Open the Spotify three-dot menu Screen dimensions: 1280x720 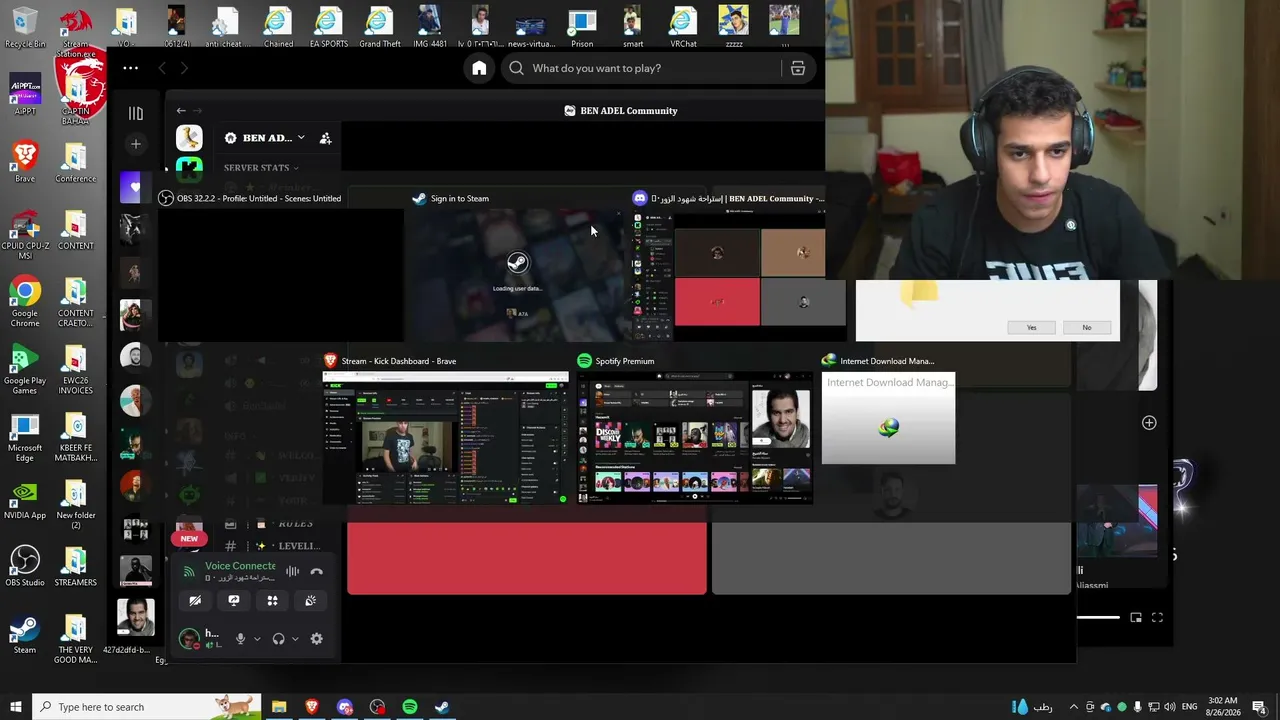coord(131,68)
